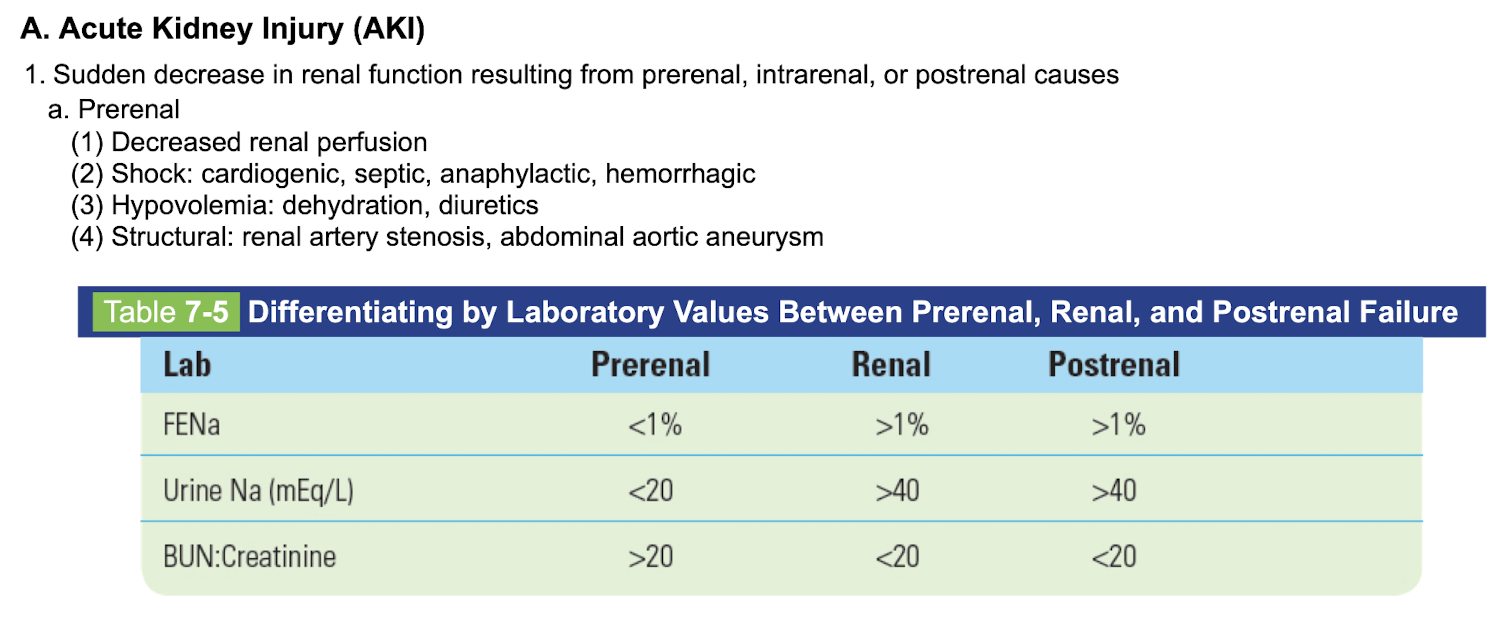Viewport: 1512px width, 642px height.
Task: Click the Prerenal Urine Na value "<20"
Action: click(651, 491)
